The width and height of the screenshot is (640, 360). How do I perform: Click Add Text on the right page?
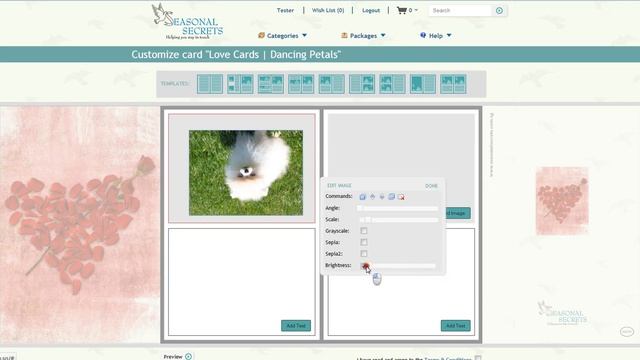click(456, 326)
